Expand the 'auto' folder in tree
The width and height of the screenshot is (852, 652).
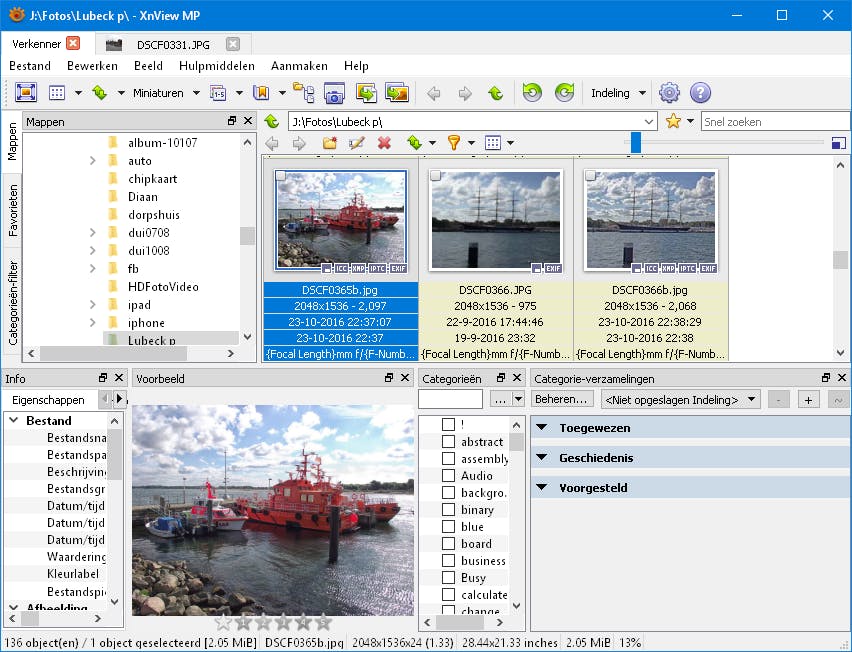[x=92, y=161]
